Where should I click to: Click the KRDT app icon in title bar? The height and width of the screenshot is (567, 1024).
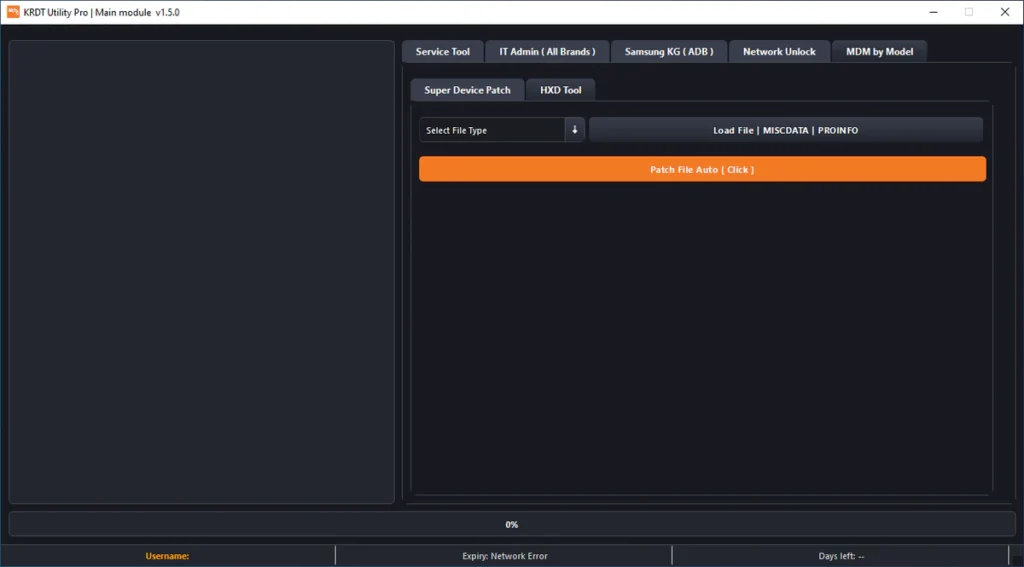click(x=12, y=12)
